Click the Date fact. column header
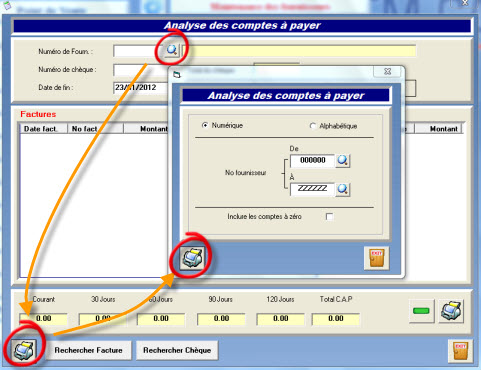481x370 pixels. [x=44, y=129]
